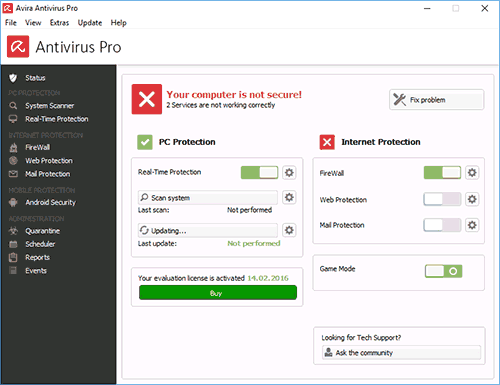The height and width of the screenshot is (385, 500).
Task: Click the red Internet Protection X icon
Action: coord(327,142)
